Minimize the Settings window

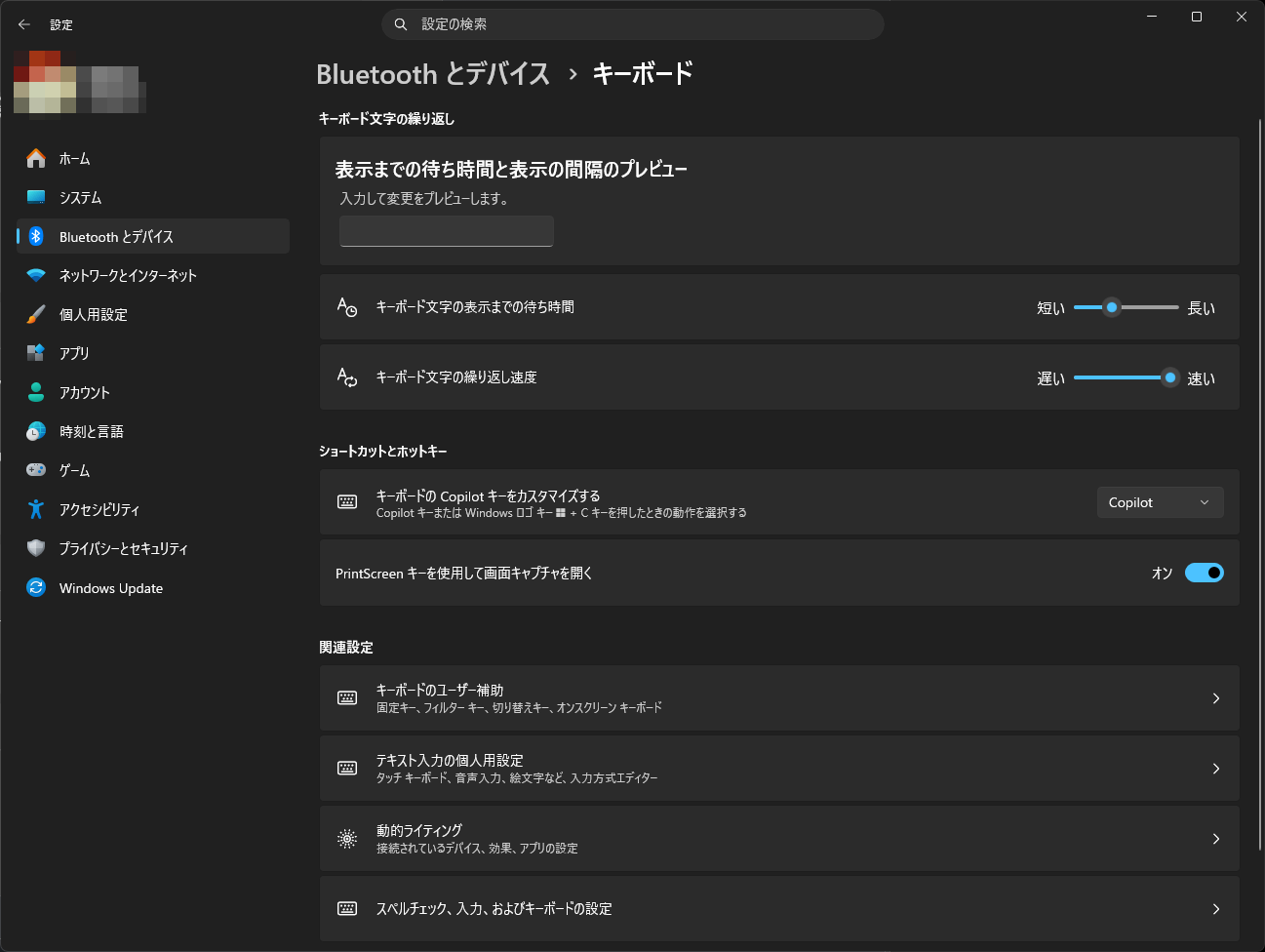(x=1152, y=17)
